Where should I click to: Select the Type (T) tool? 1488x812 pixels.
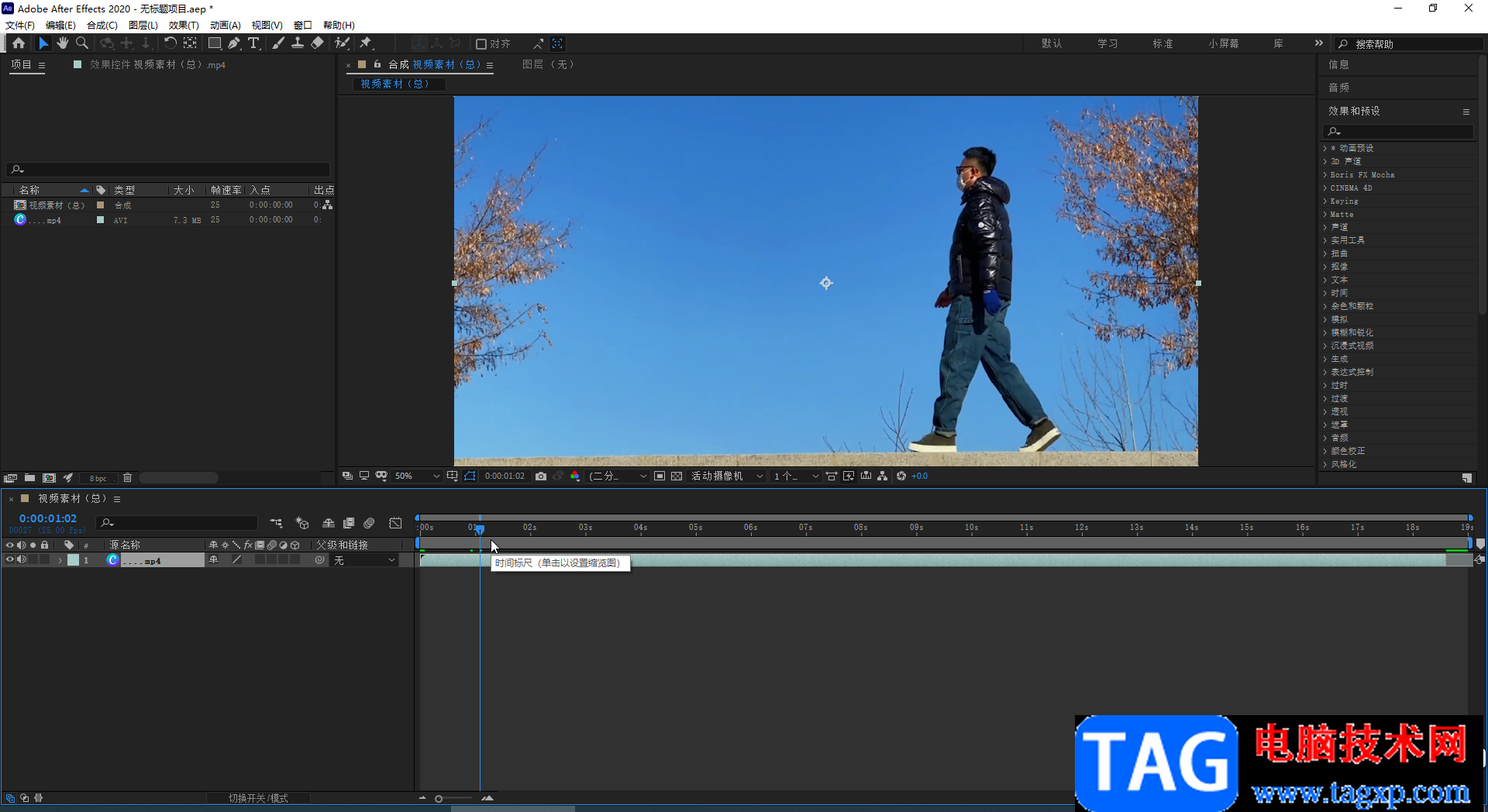(253, 43)
